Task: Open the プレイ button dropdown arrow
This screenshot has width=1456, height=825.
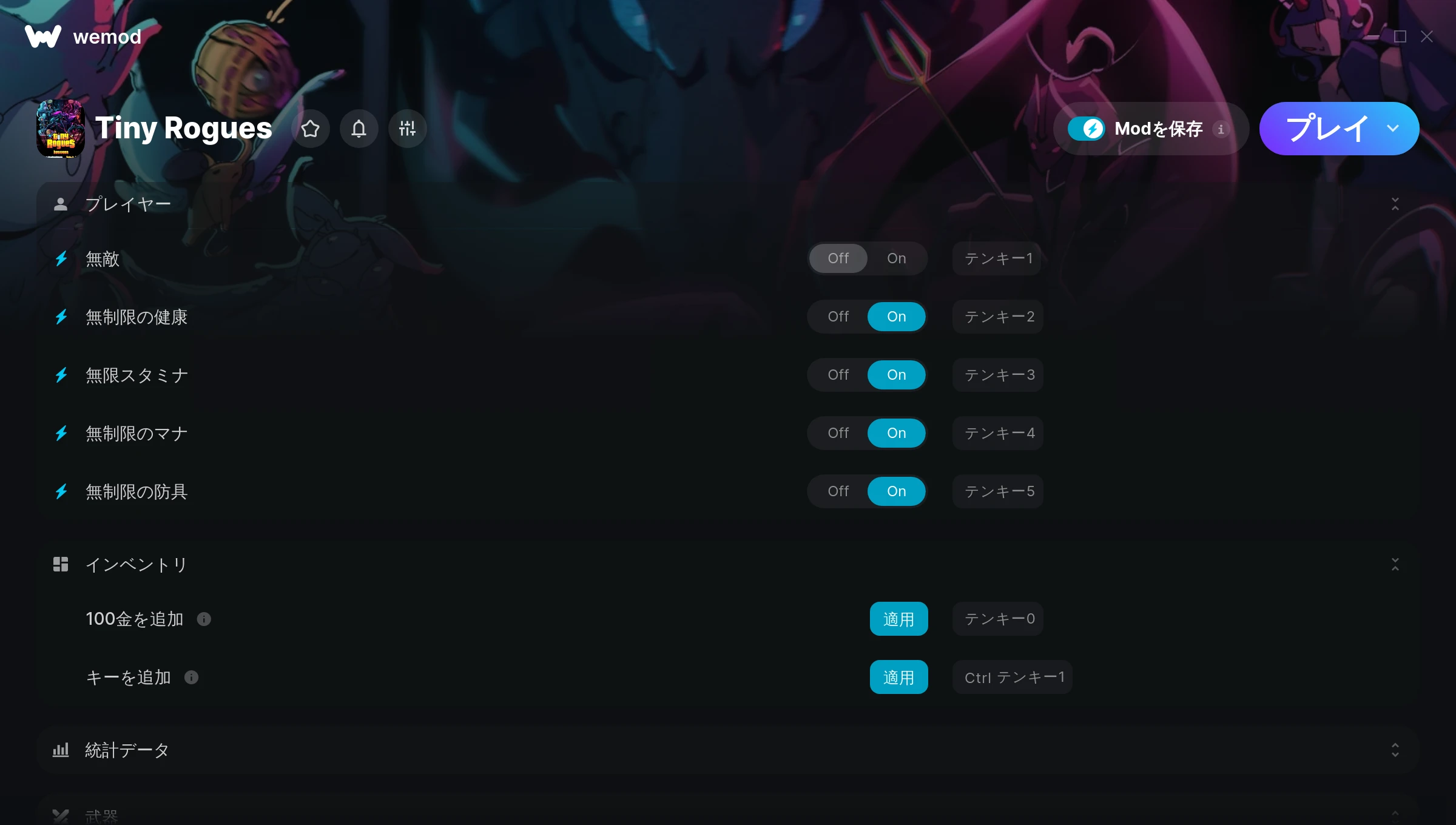Action: (1393, 129)
